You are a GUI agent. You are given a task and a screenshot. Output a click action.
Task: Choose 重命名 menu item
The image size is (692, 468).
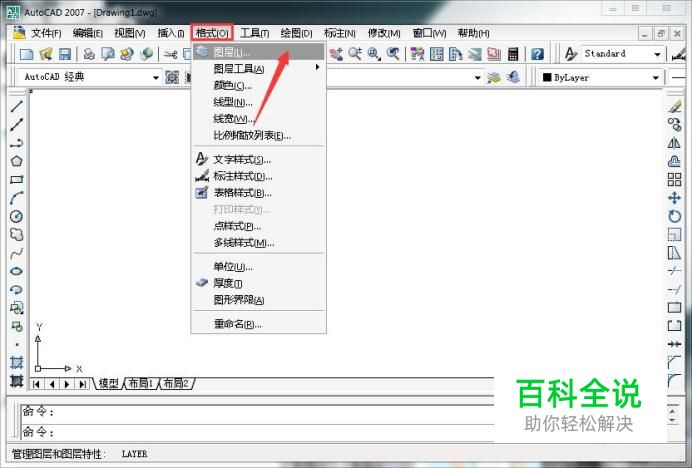click(259, 324)
